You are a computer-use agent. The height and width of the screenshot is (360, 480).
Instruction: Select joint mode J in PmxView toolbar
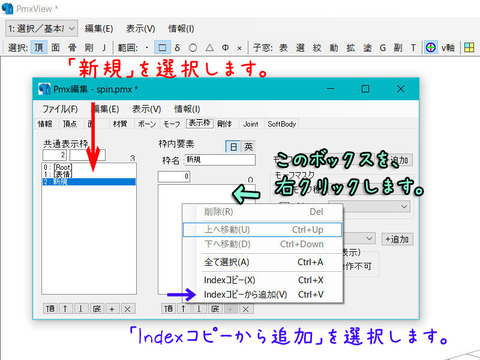104,48
